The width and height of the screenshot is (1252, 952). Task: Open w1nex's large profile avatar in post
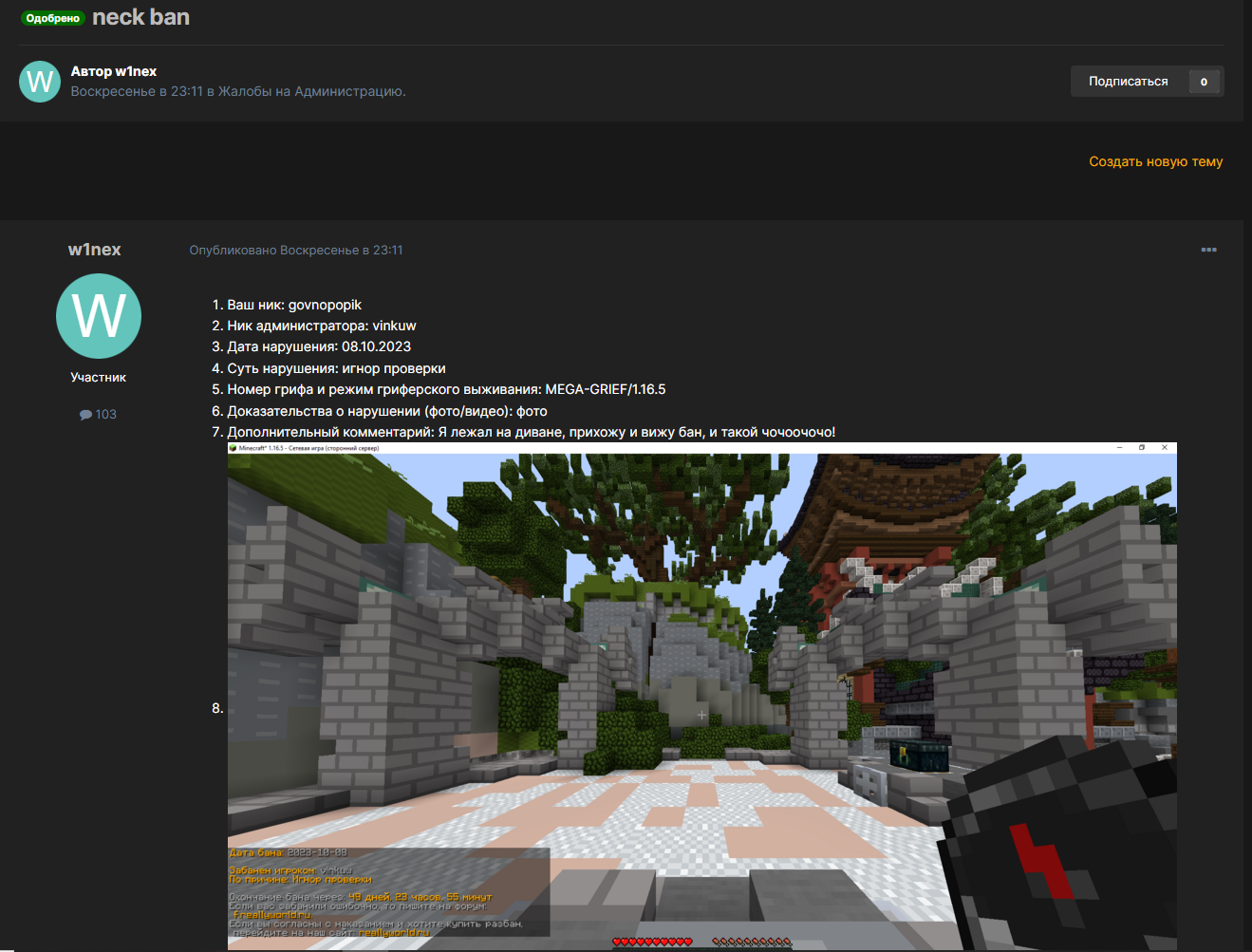(99, 316)
